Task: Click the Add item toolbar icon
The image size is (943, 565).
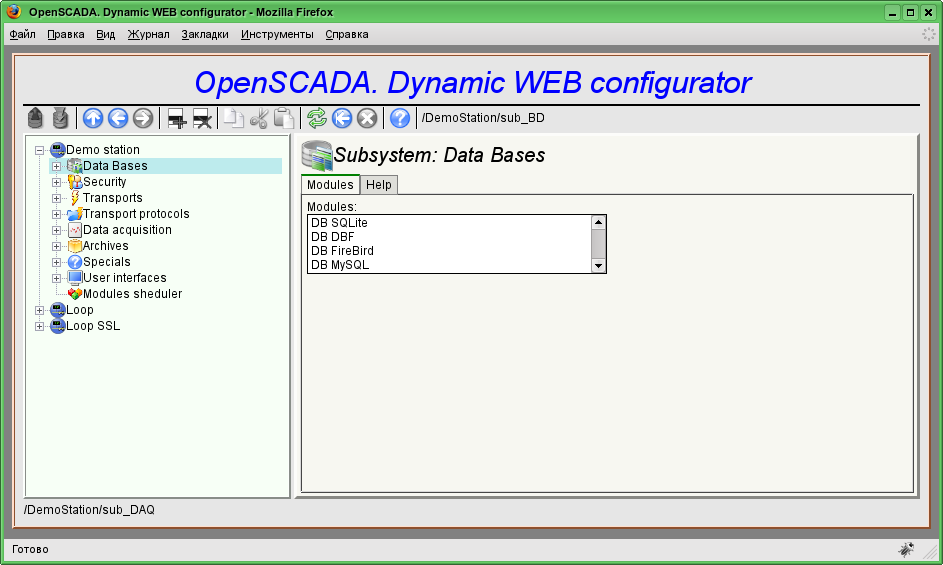Action: point(177,119)
